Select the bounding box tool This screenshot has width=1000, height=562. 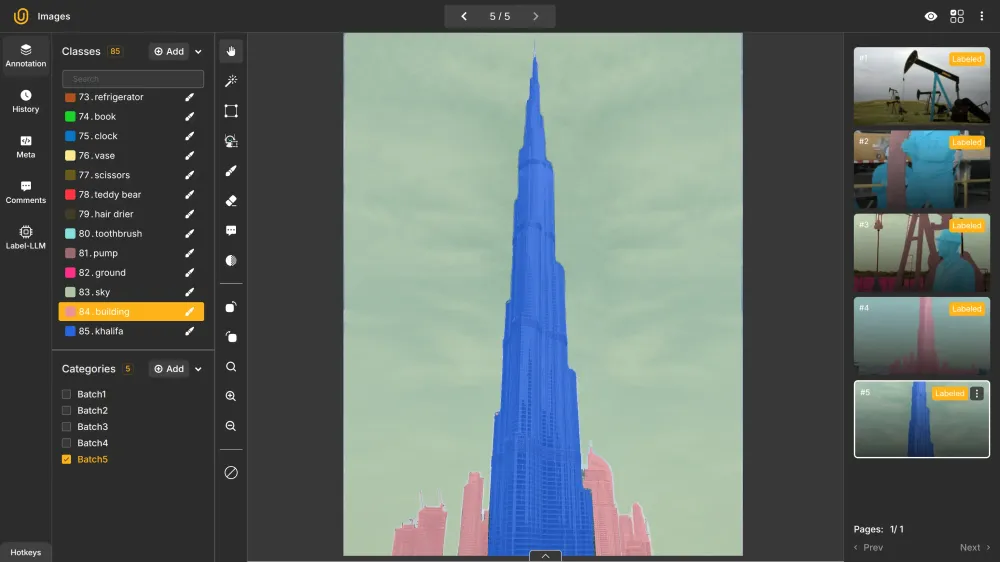click(x=231, y=111)
